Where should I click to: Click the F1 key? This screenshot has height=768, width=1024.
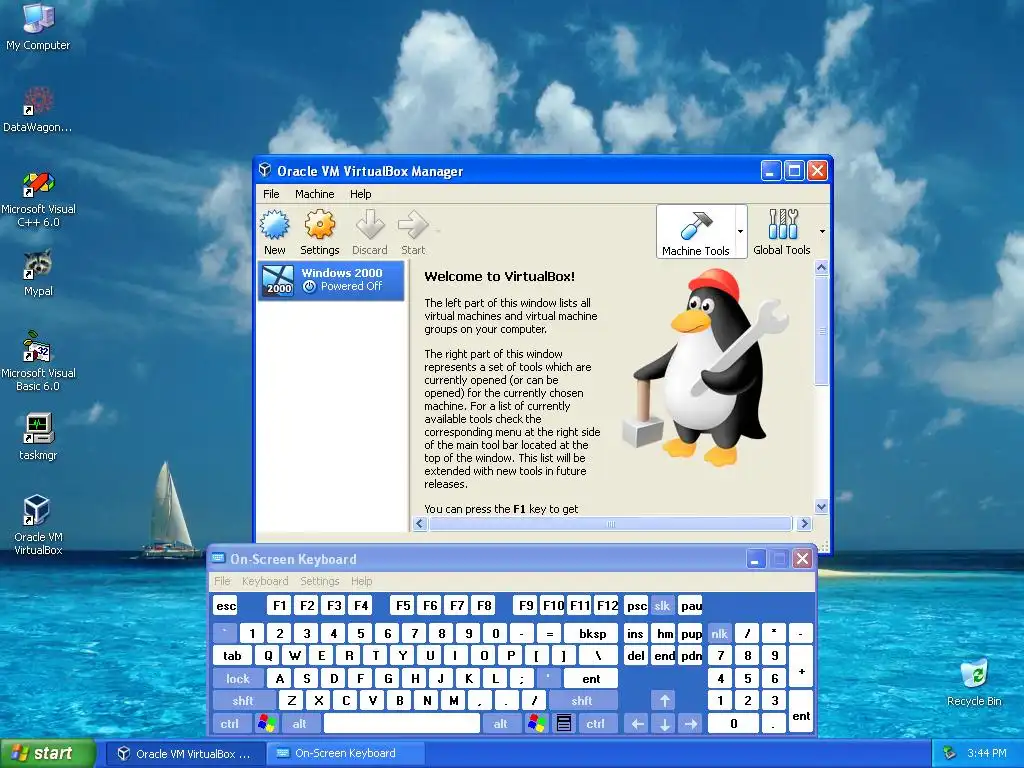tap(280, 605)
